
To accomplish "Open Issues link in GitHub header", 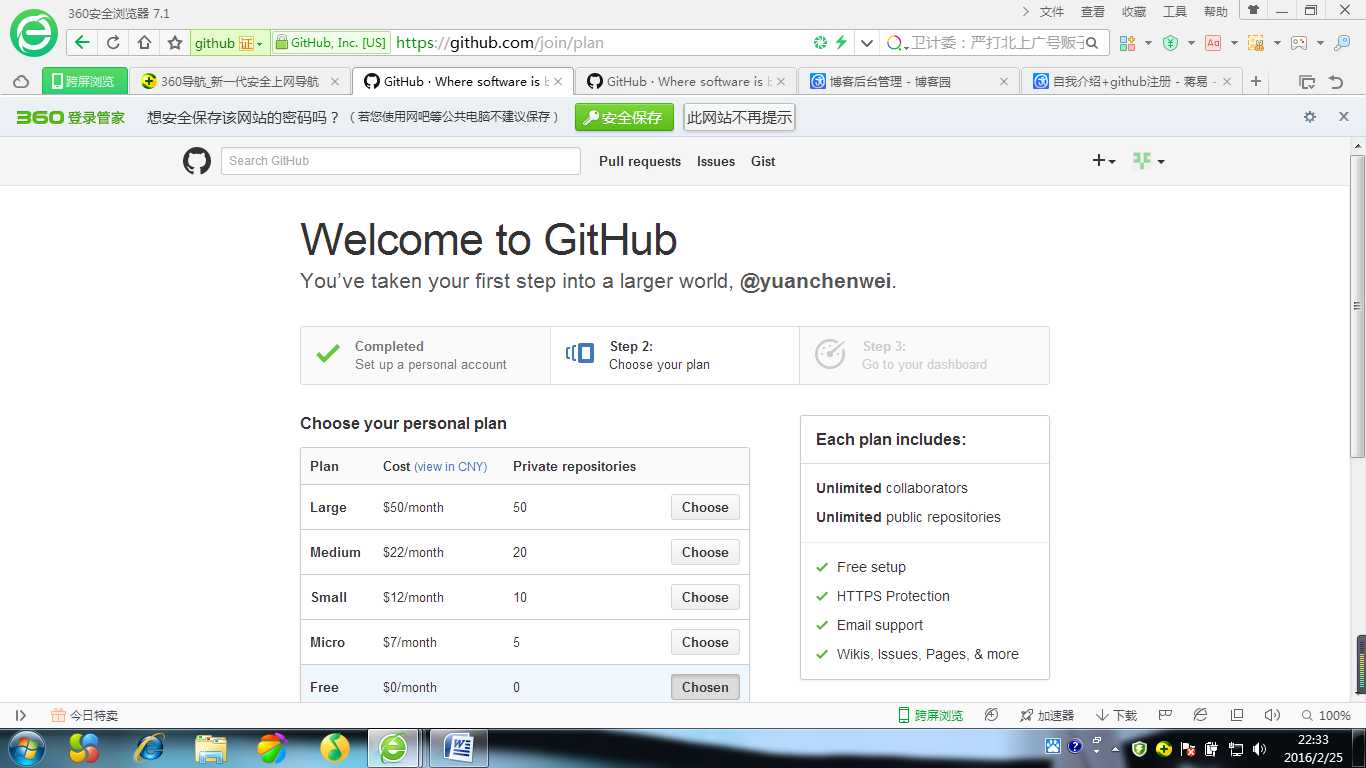I will [x=716, y=161].
